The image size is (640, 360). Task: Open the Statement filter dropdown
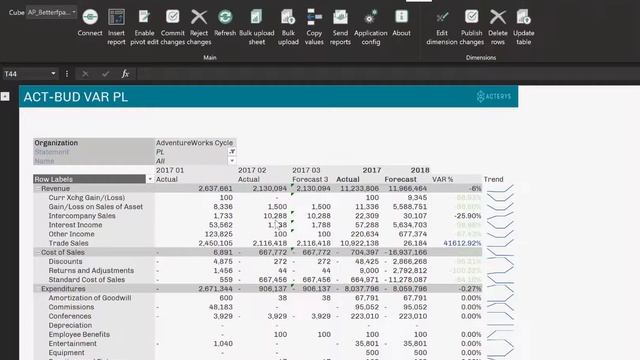tap(232, 152)
